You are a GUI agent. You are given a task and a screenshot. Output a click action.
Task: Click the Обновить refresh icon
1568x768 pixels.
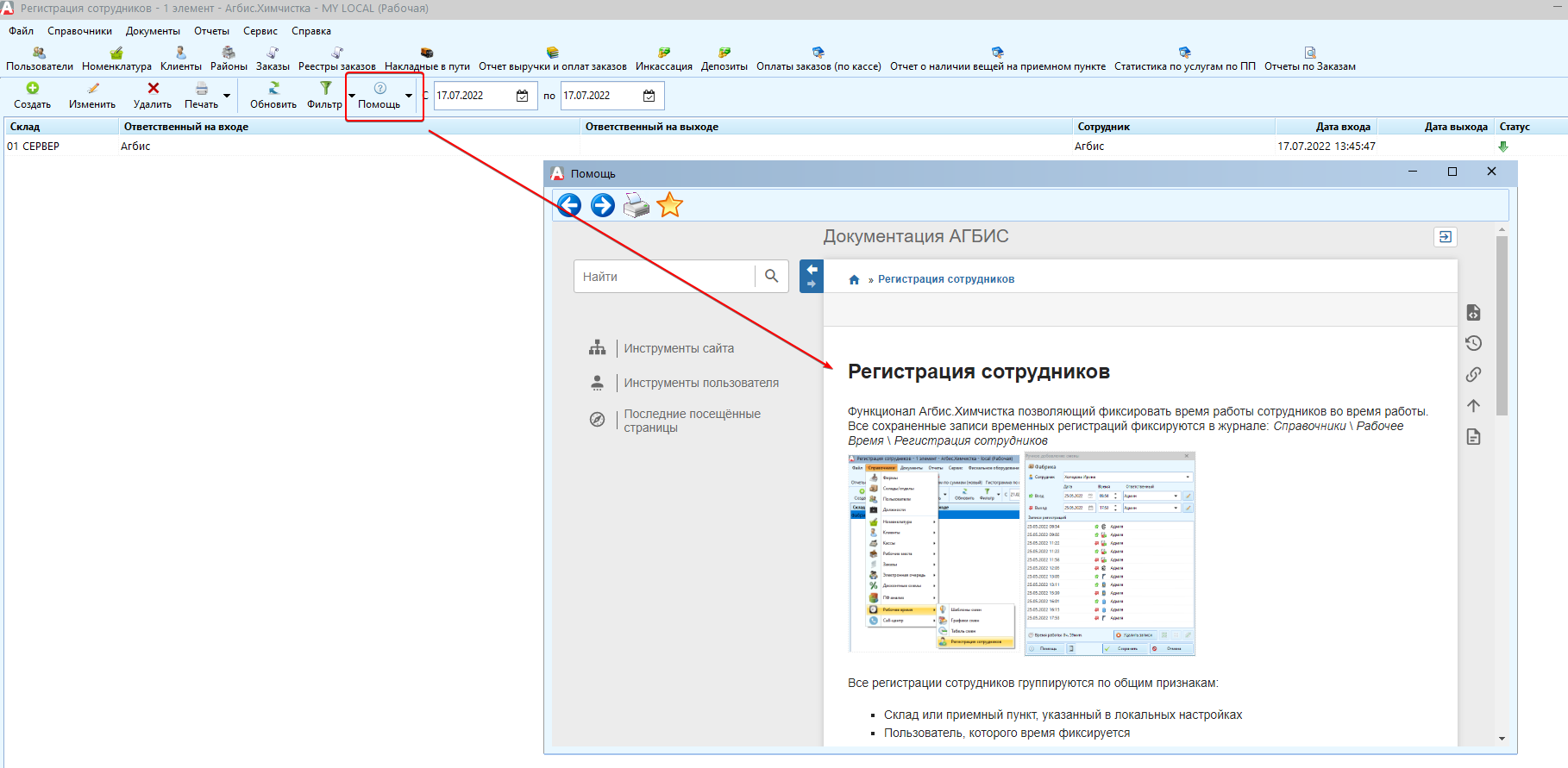(x=273, y=88)
